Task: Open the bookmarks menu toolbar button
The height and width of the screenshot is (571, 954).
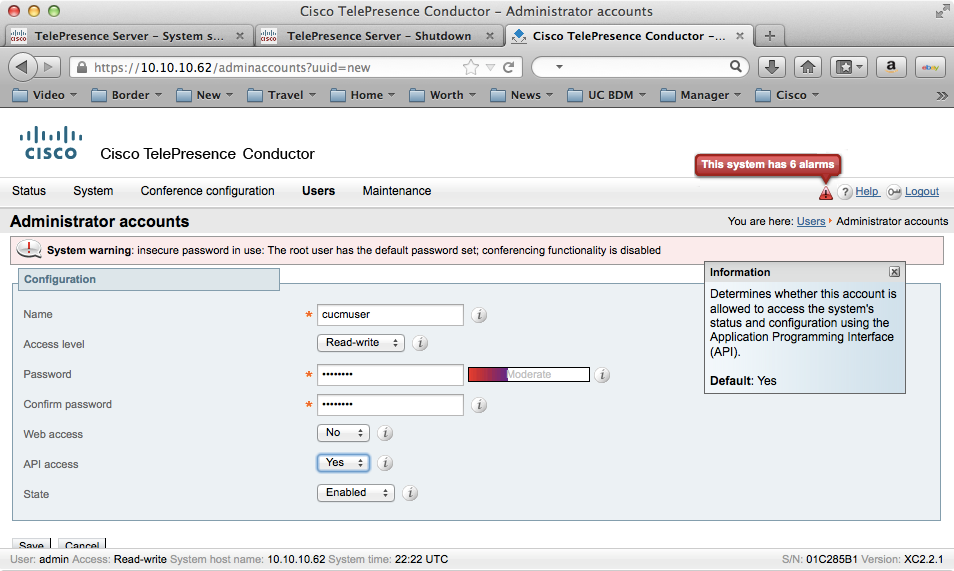Action: [848, 67]
